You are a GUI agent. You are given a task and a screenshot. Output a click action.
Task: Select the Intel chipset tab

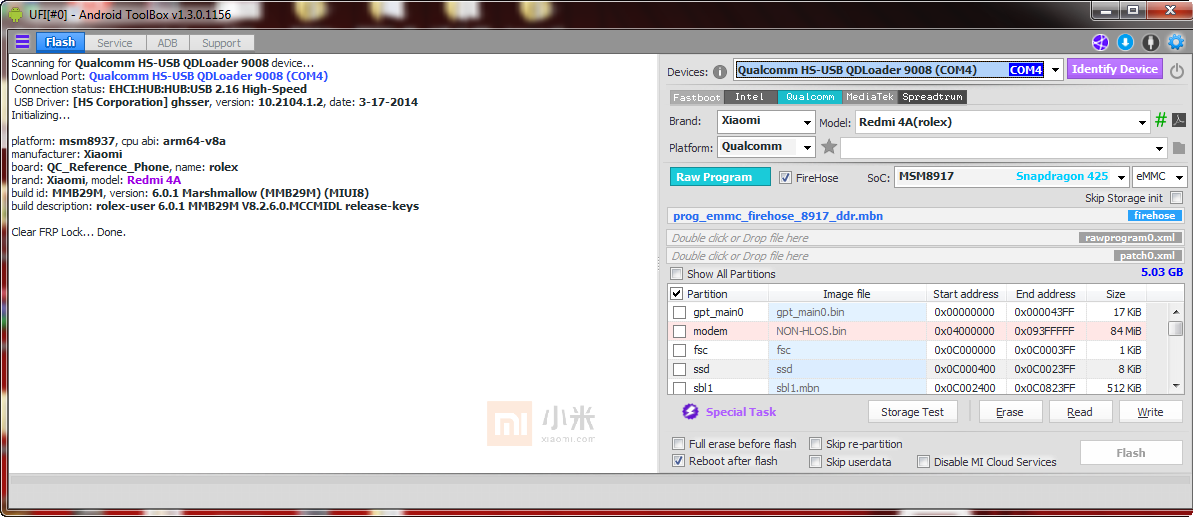coord(749,97)
